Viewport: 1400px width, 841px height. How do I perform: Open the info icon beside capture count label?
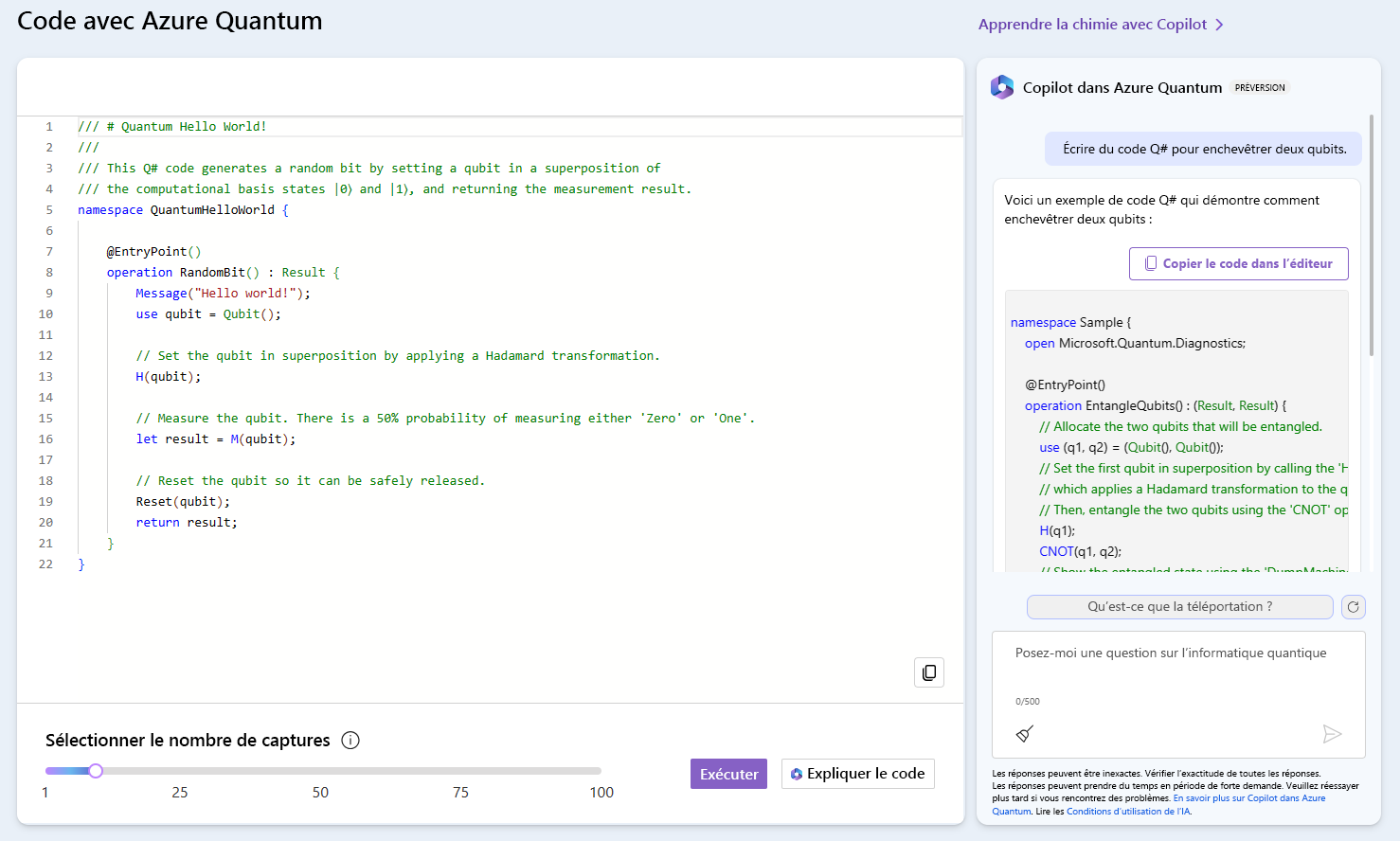pyautogui.click(x=350, y=741)
